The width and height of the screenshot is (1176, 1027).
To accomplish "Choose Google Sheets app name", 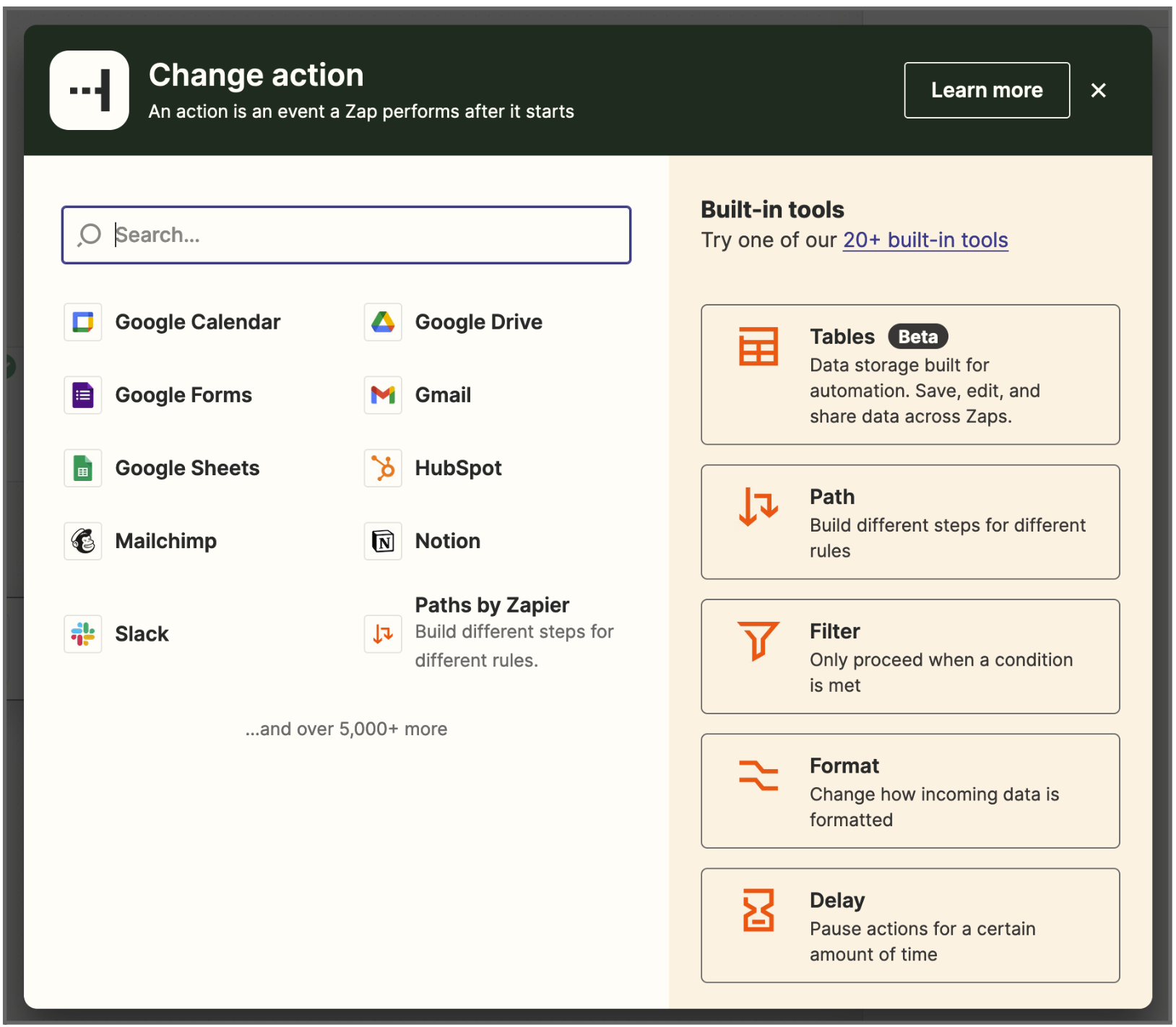I will pos(187,468).
